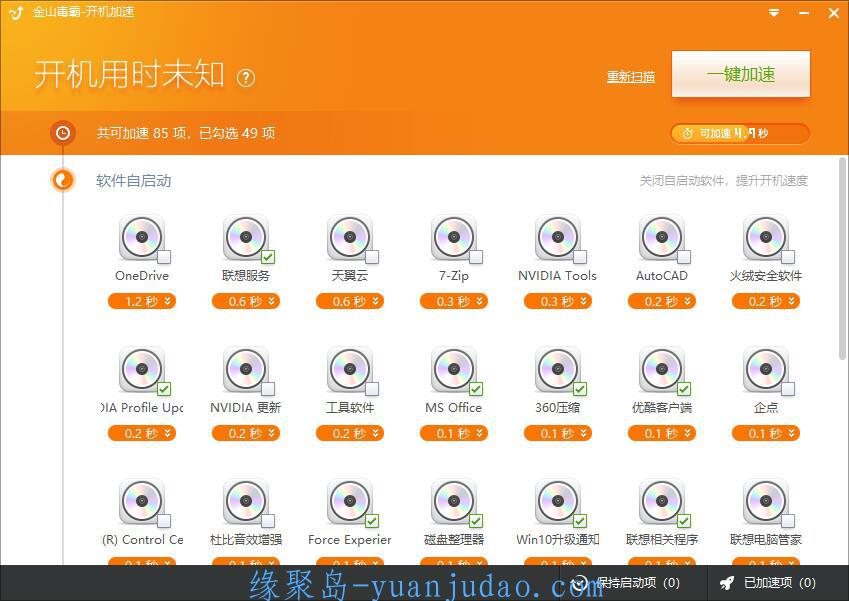Viewport: 849px width, 601px height.
Task: Click the Win10升级通知 disc icon
Action: pos(558,501)
